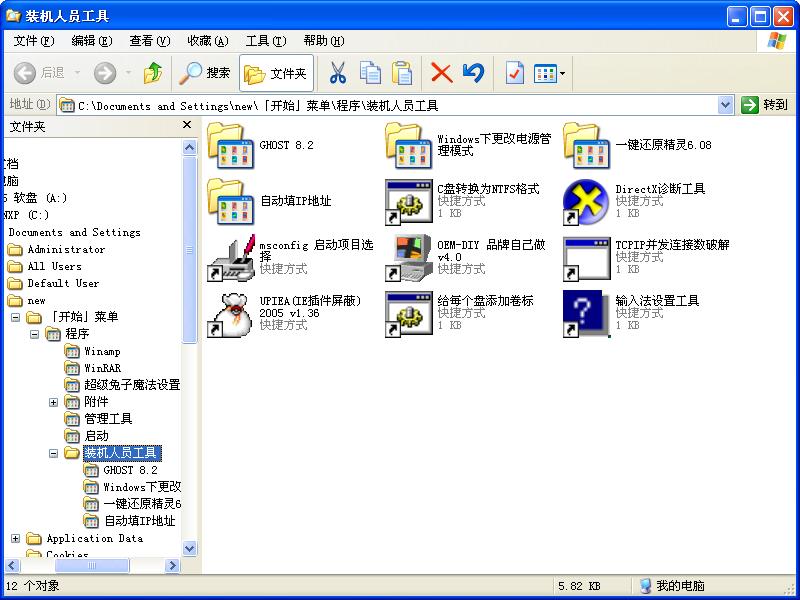Image resolution: width=800 pixels, height=600 pixels.
Task: Click the tree pane horizontal scrollbar thumb
Action: tap(92, 565)
